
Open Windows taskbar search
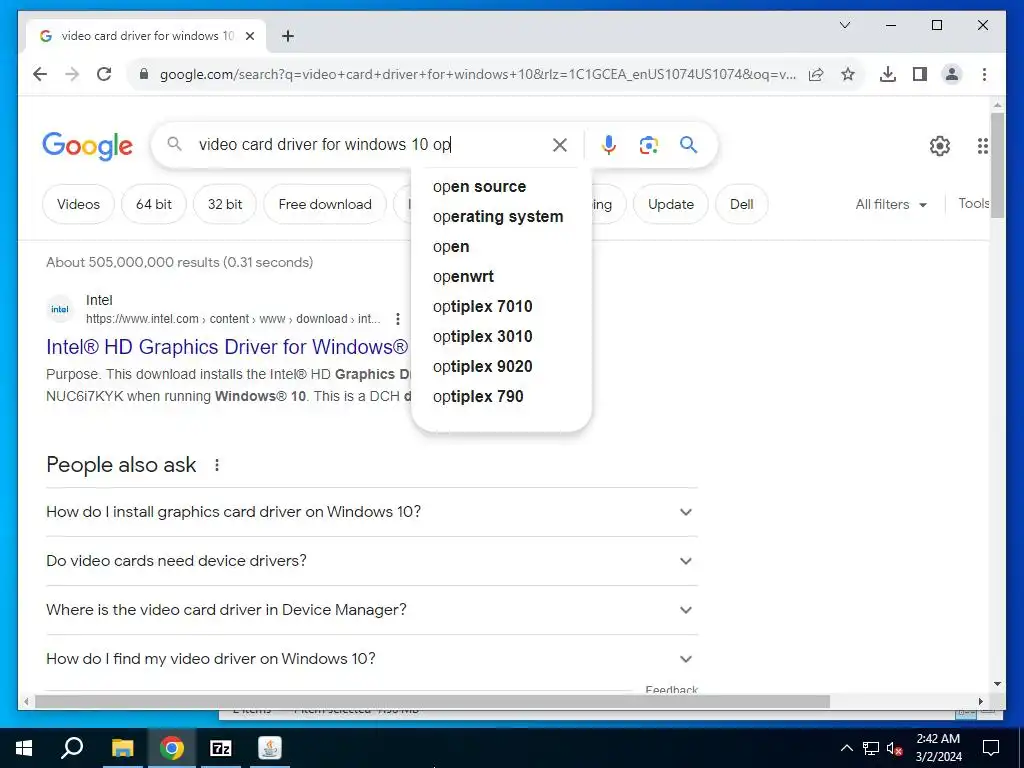[x=72, y=748]
